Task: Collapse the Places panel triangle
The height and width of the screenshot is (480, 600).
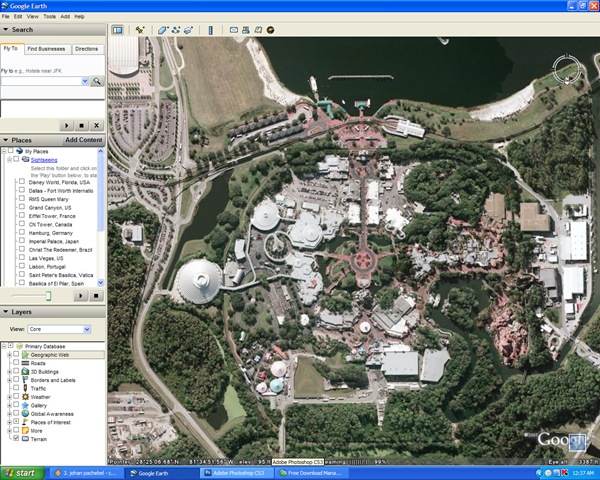Action: click(x=5, y=140)
